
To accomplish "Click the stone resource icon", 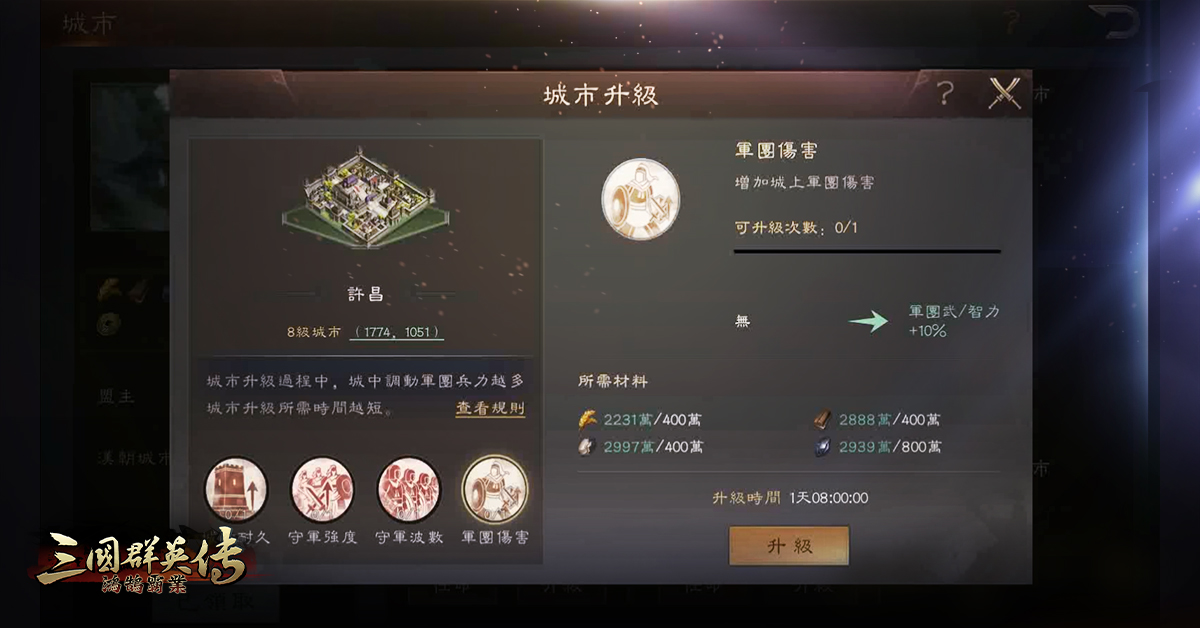I will coord(589,447).
